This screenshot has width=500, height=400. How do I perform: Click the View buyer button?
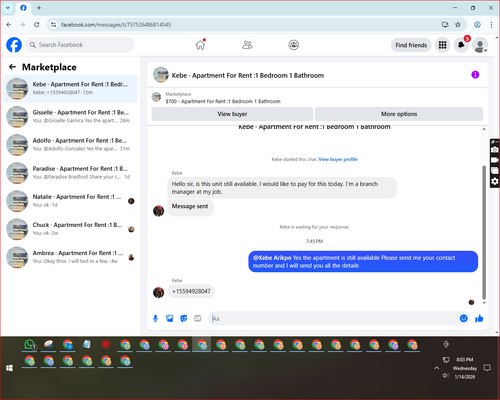click(232, 114)
